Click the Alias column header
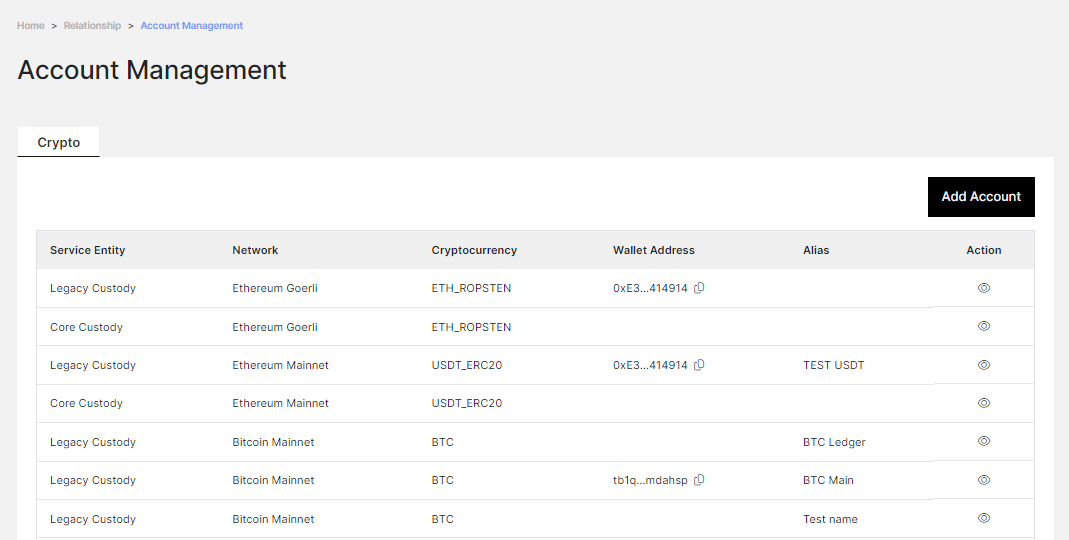The height and width of the screenshot is (540, 1069). pyautogui.click(x=815, y=250)
